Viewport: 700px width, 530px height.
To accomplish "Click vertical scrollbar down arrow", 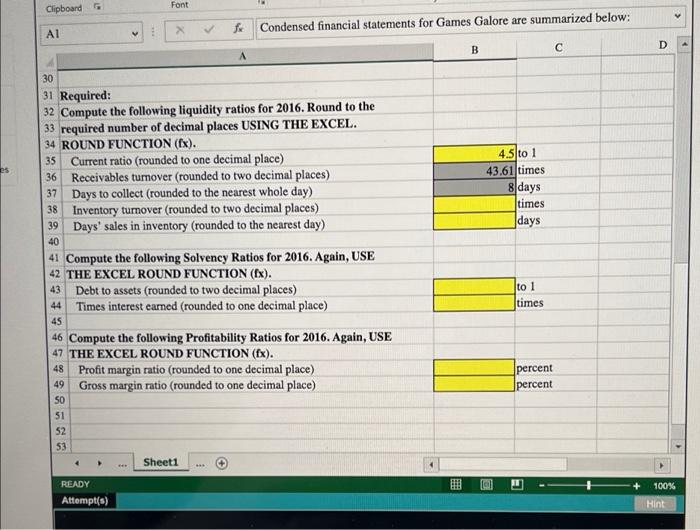I will pyautogui.click(x=679, y=446).
